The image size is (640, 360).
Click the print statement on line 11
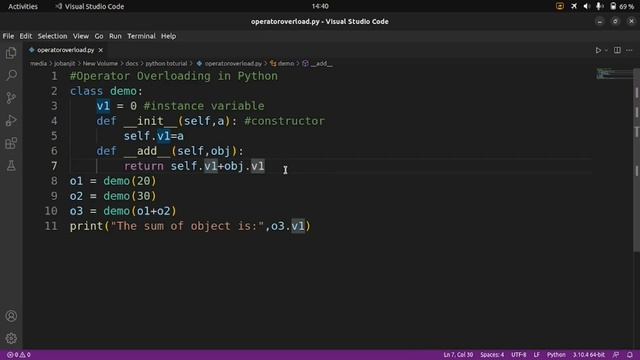190,226
